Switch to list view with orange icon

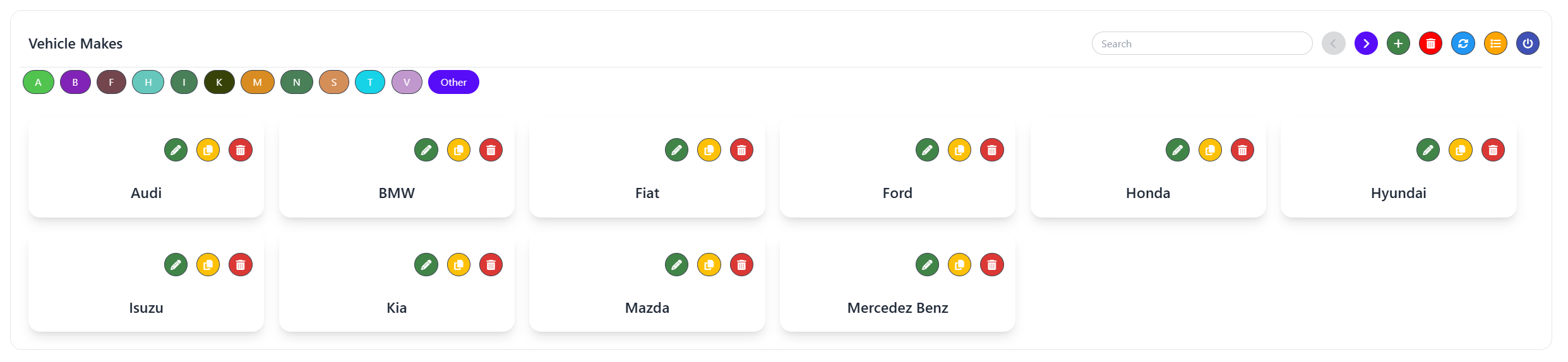pyautogui.click(x=1495, y=44)
